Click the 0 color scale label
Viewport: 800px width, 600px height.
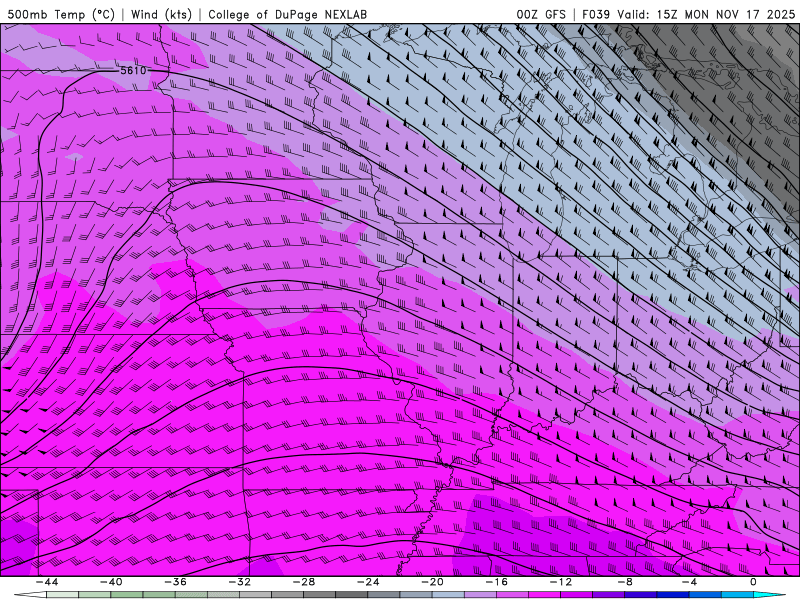click(754, 582)
